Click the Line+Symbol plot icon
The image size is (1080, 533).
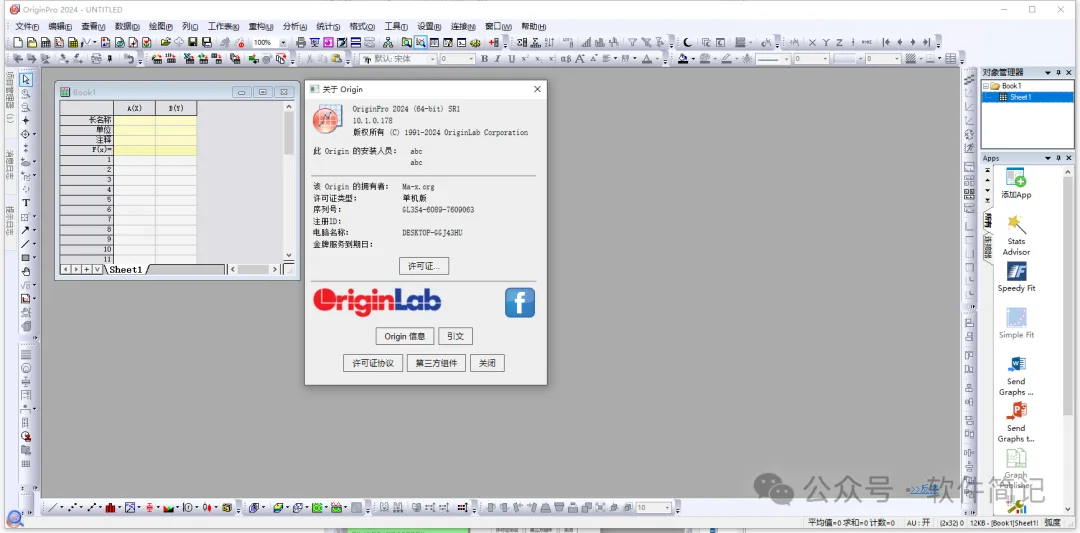point(92,508)
